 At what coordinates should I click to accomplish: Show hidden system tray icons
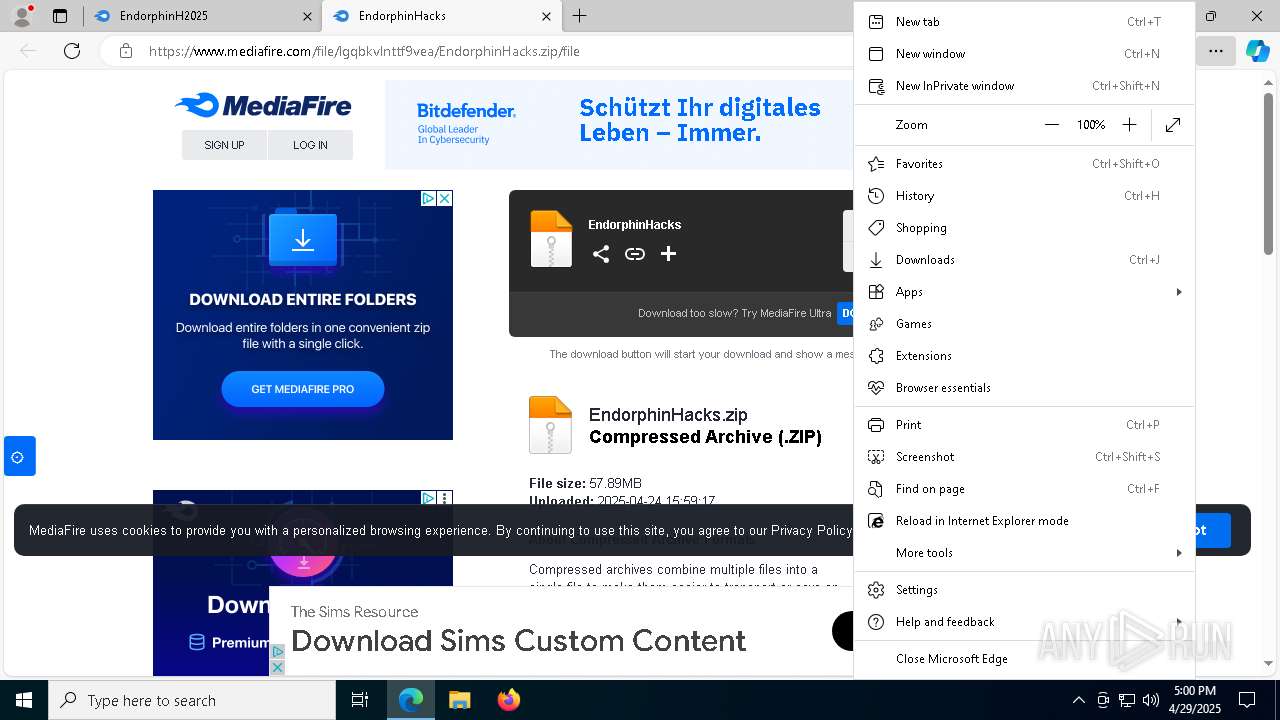coord(1078,700)
